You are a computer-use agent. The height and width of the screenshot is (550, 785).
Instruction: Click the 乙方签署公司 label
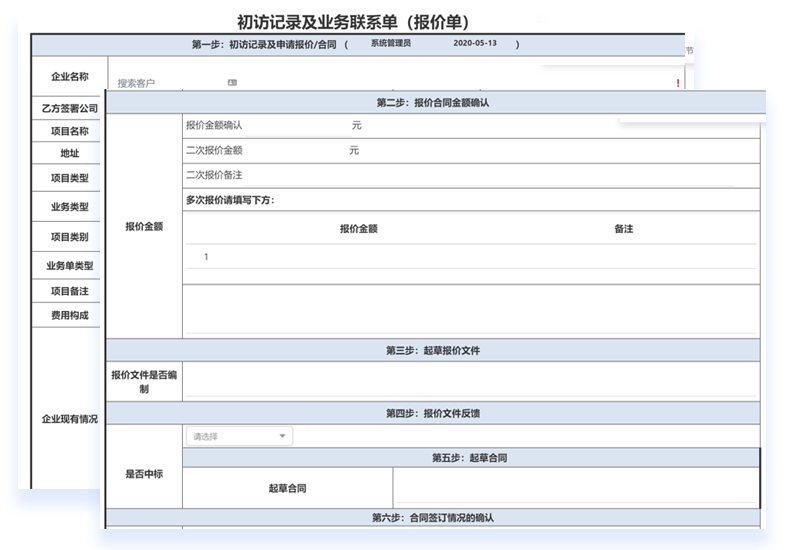(70, 108)
